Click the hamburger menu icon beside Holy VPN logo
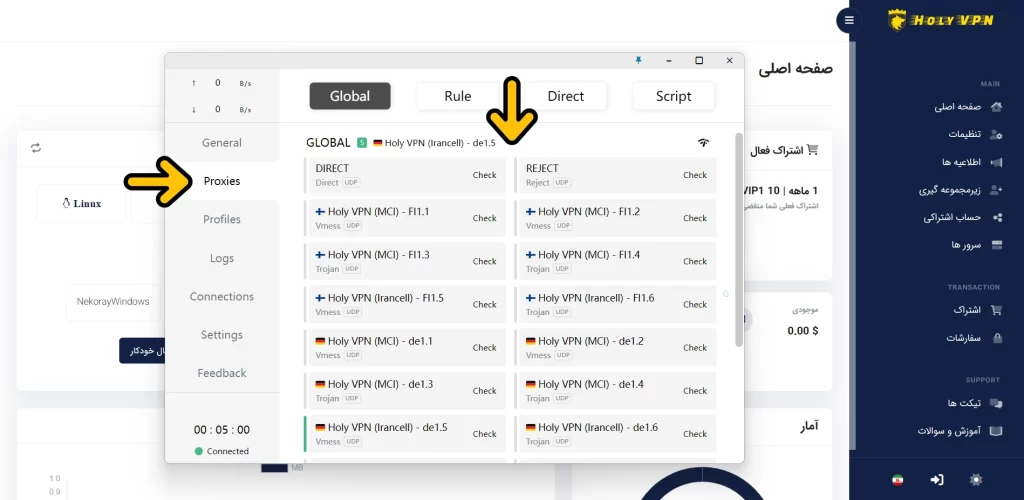Screen dimensions: 1024x500 point(850,20)
